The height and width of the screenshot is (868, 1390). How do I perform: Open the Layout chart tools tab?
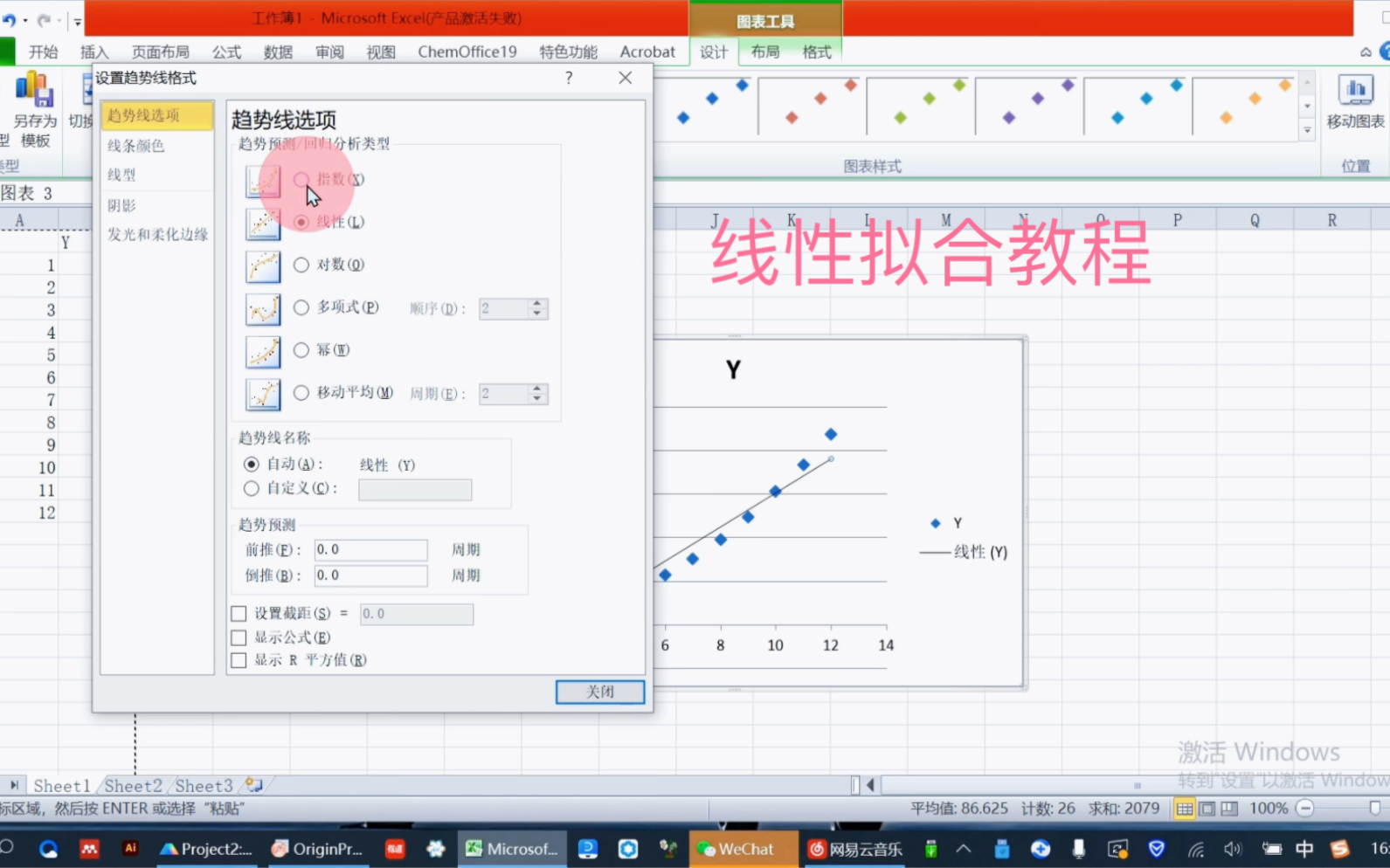pyautogui.click(x=765, y=52)
